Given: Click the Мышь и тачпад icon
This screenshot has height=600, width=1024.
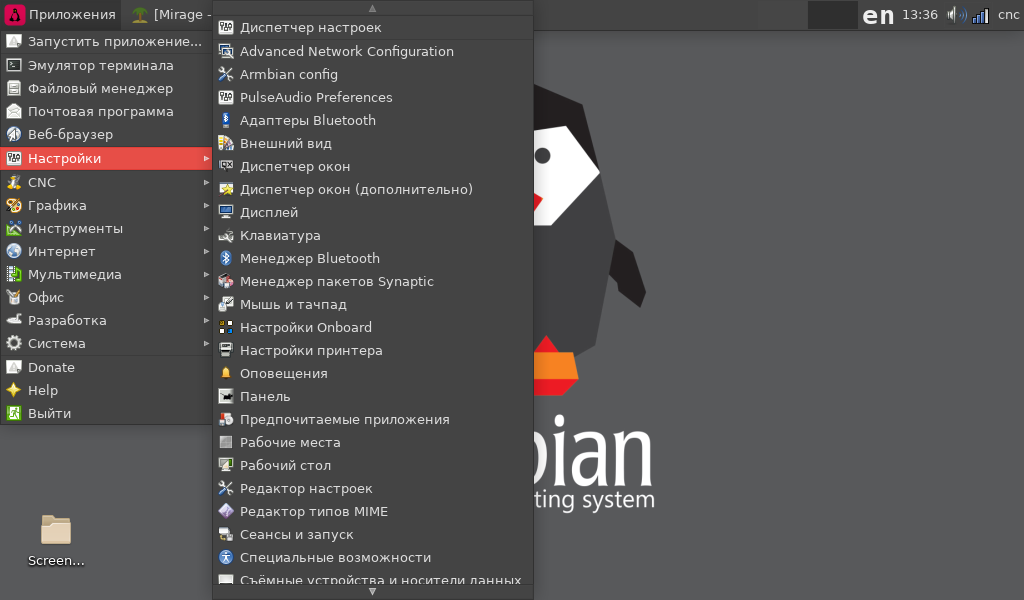Looking at the screenshot, I should [226, 304].
